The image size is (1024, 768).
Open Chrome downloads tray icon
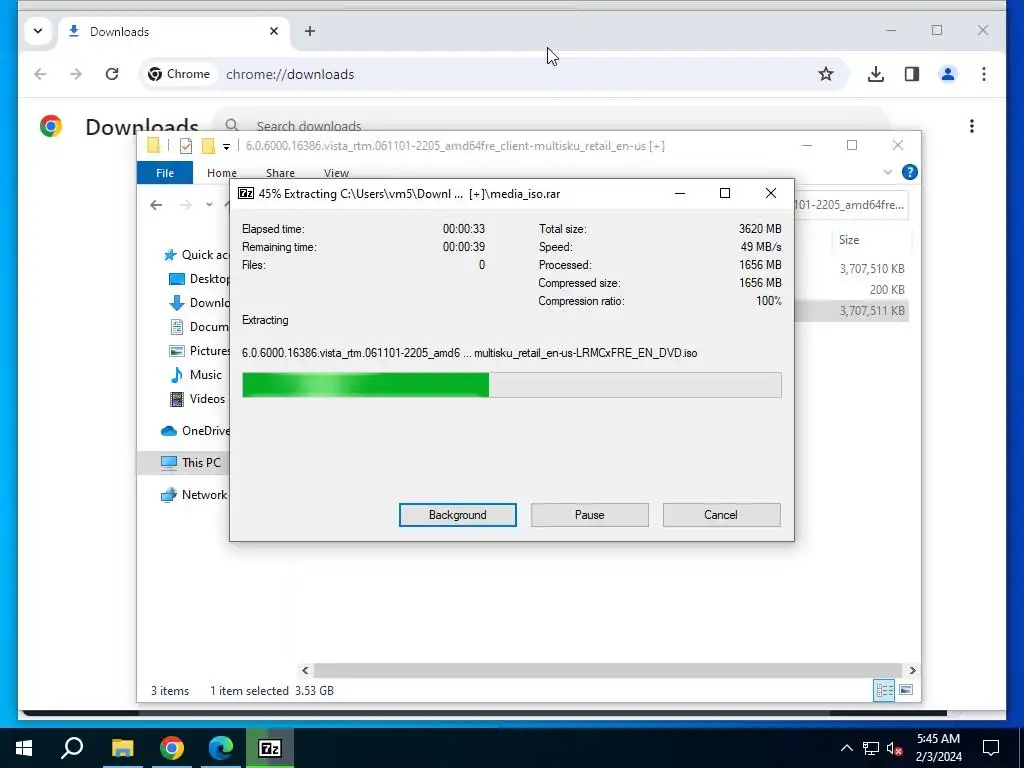click(876, 74)
